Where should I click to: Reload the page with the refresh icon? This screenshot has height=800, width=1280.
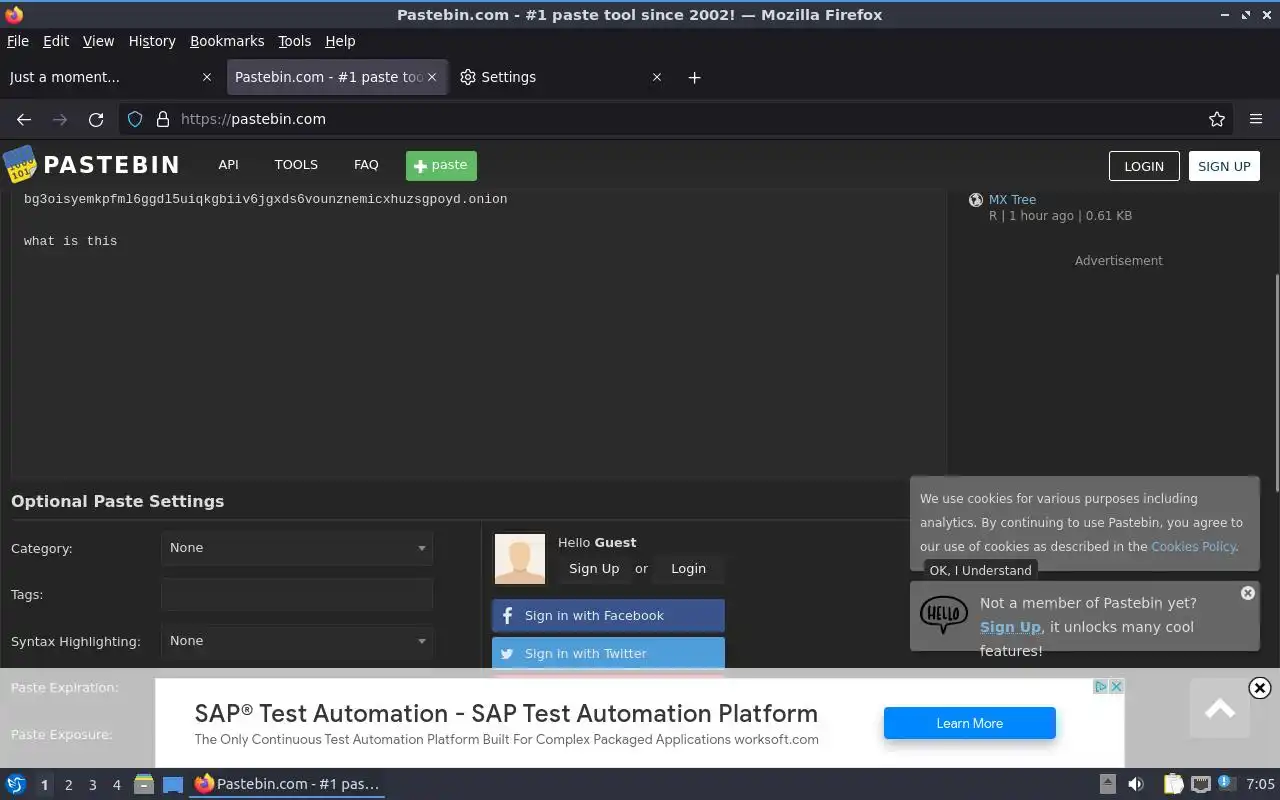[x=96, y=119]
